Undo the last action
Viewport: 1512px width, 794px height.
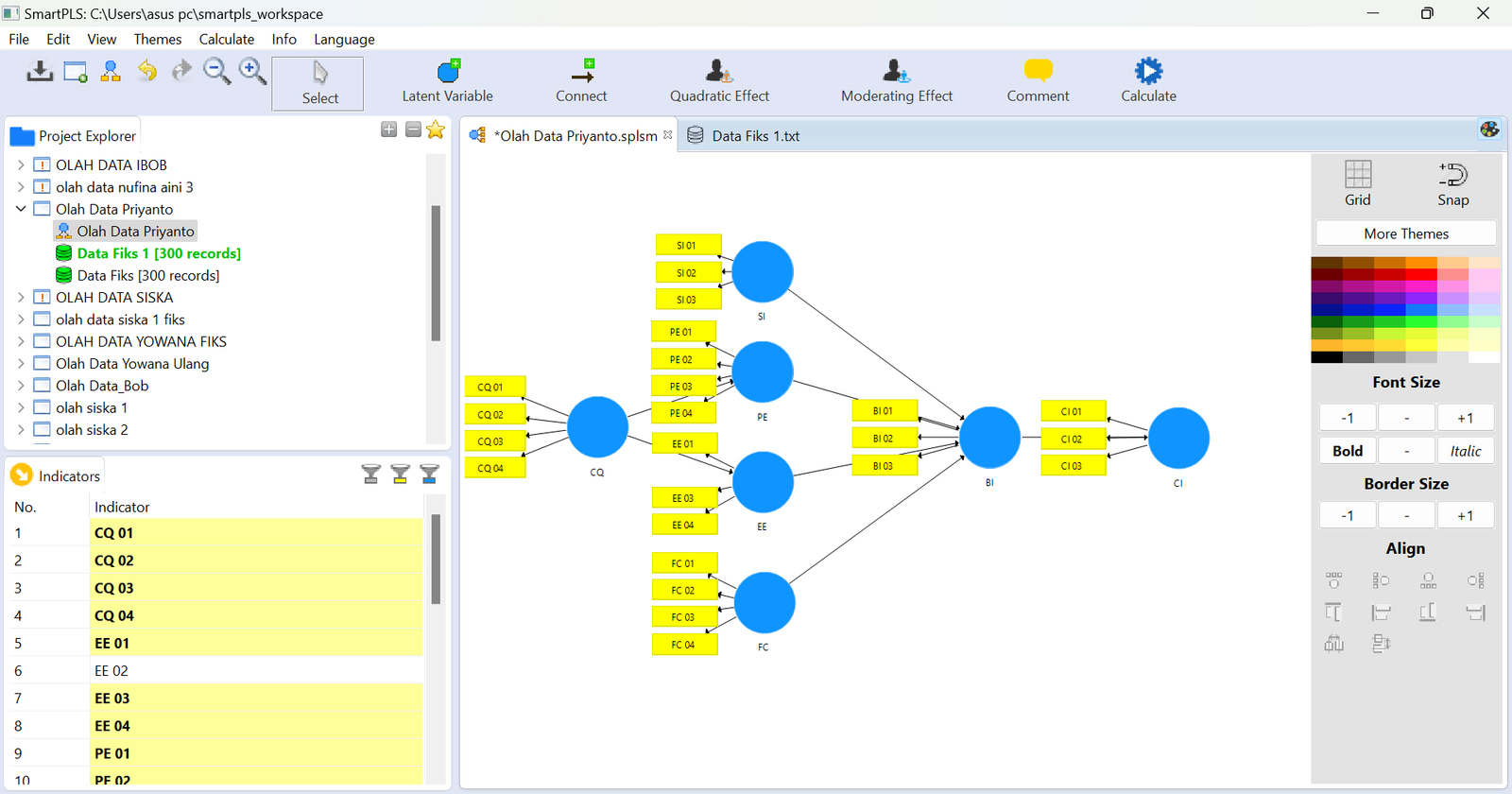(146, 71)
